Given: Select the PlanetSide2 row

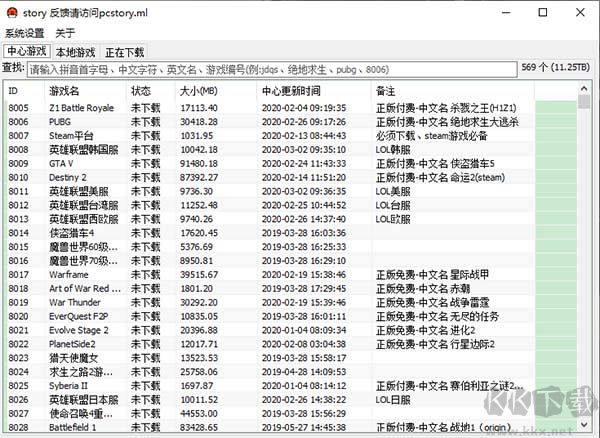Looking at the screenshot, I should [x=269, y=344].
